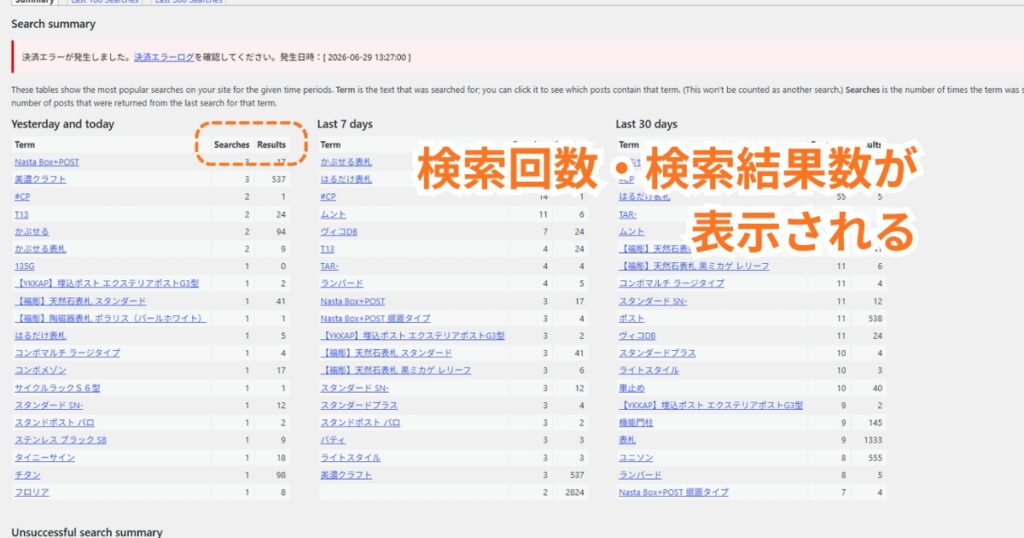1024x538 pixels.
Task: Click ライトスタイル in Last 7 days table
Action: pos(350,458)
